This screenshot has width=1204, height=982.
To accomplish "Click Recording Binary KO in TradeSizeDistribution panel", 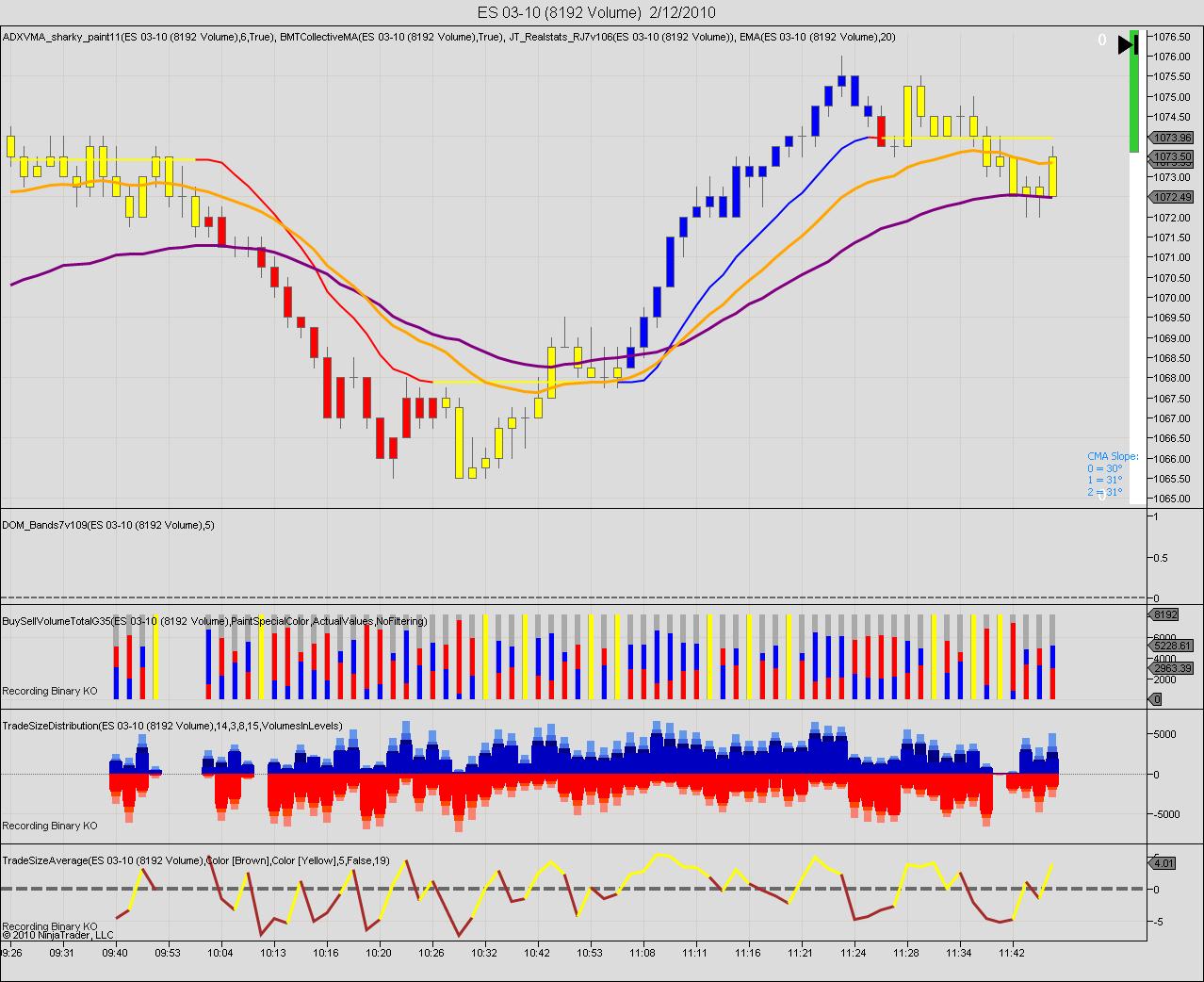I will point(50,826).
